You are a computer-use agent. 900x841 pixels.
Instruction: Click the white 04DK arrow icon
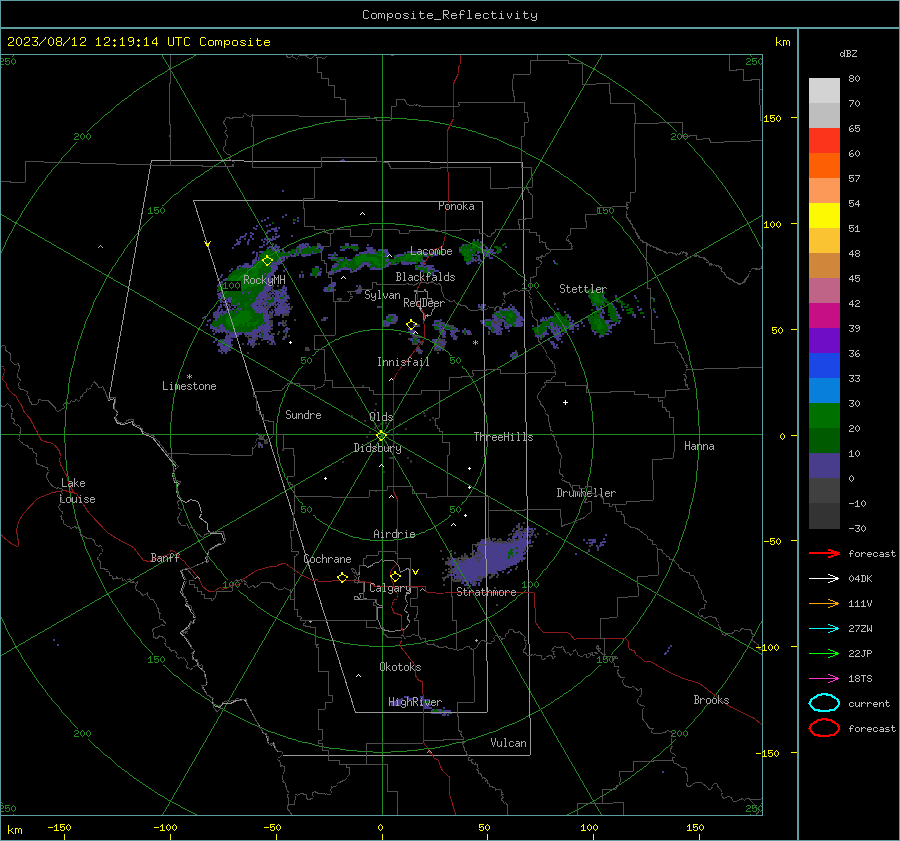(x=824, y=578)
